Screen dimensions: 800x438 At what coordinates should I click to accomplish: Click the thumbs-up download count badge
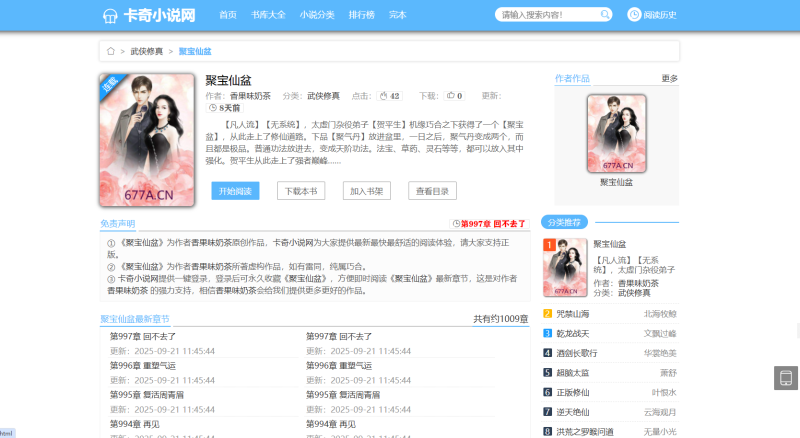[454, 95]
